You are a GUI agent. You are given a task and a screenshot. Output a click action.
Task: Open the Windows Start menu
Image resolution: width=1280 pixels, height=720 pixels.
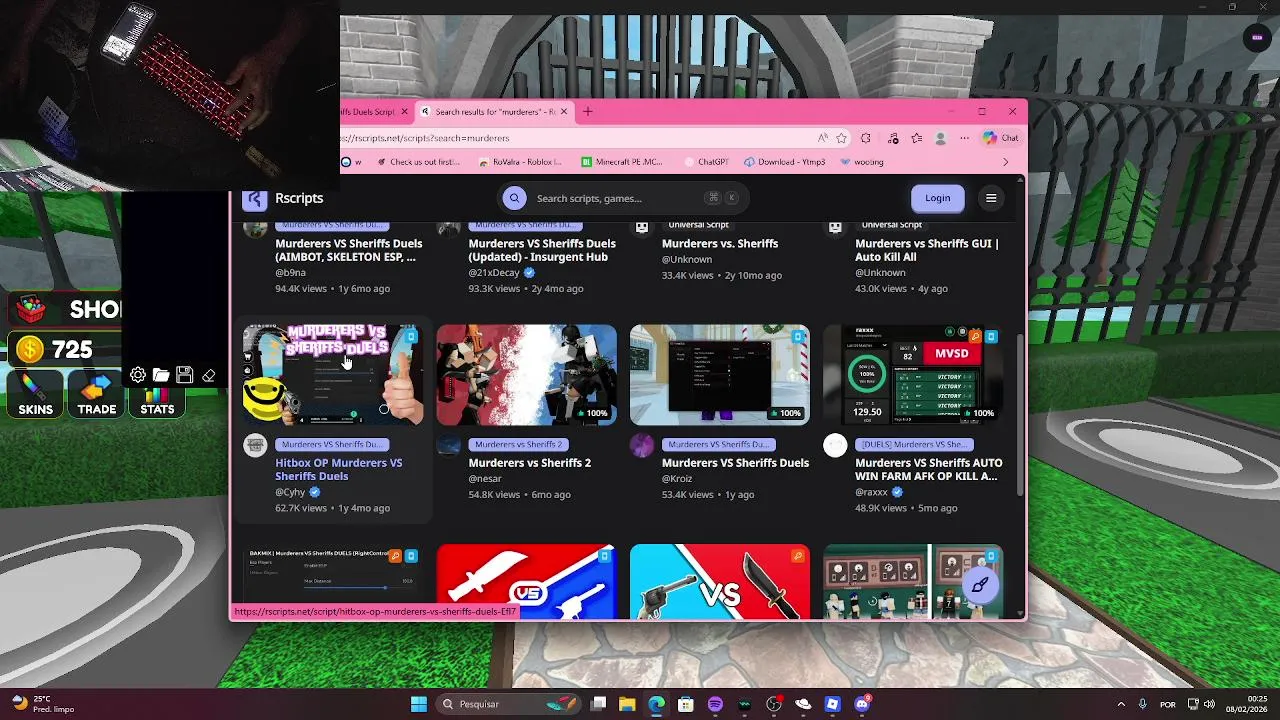[419, 704]
